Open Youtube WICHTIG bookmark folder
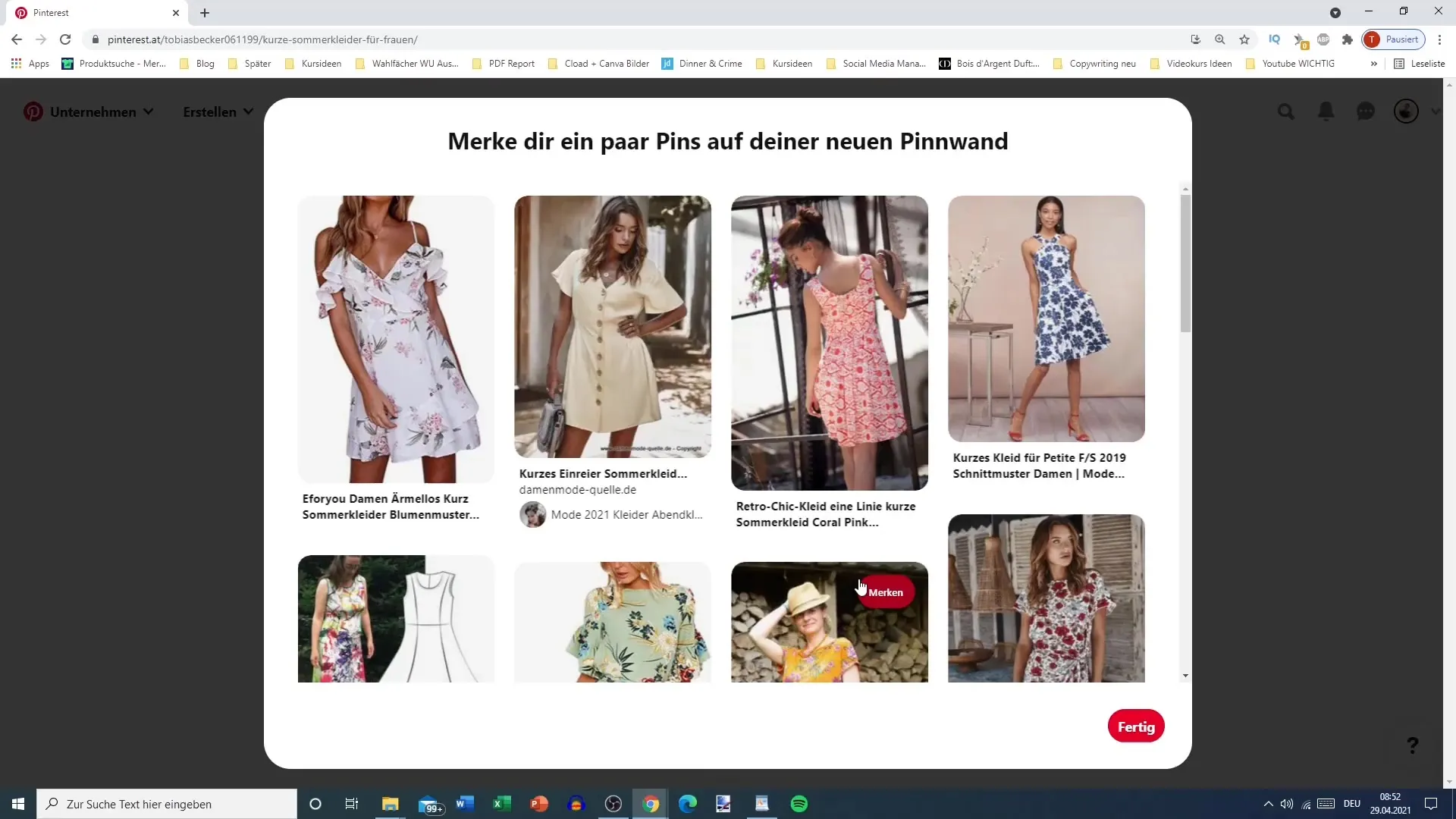The image size is (1456, 819). [x=1290, y=64]
